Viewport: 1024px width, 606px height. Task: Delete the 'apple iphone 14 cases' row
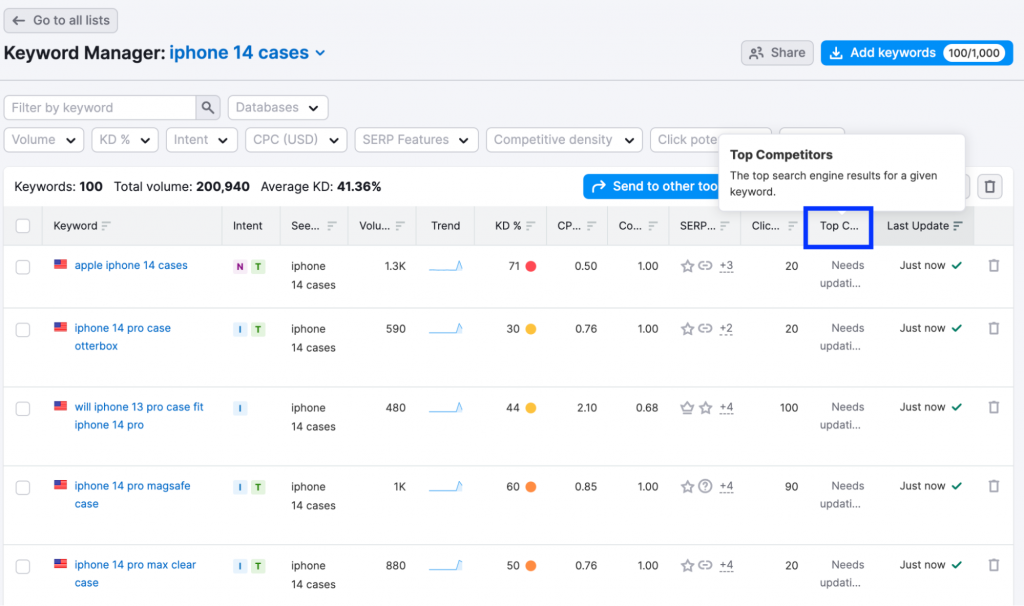993,266
